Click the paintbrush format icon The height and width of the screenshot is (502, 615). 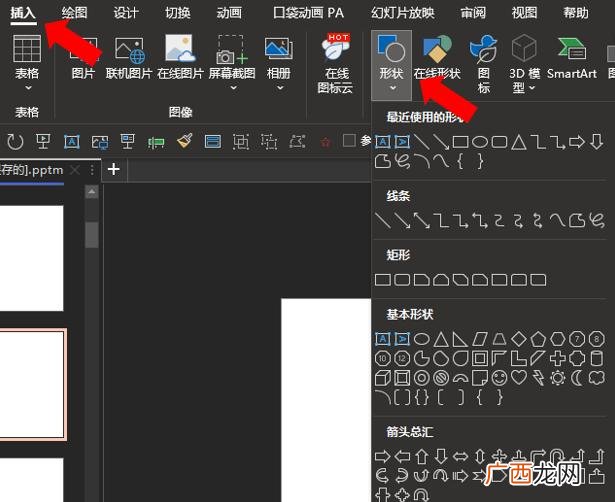click(184, 141)
